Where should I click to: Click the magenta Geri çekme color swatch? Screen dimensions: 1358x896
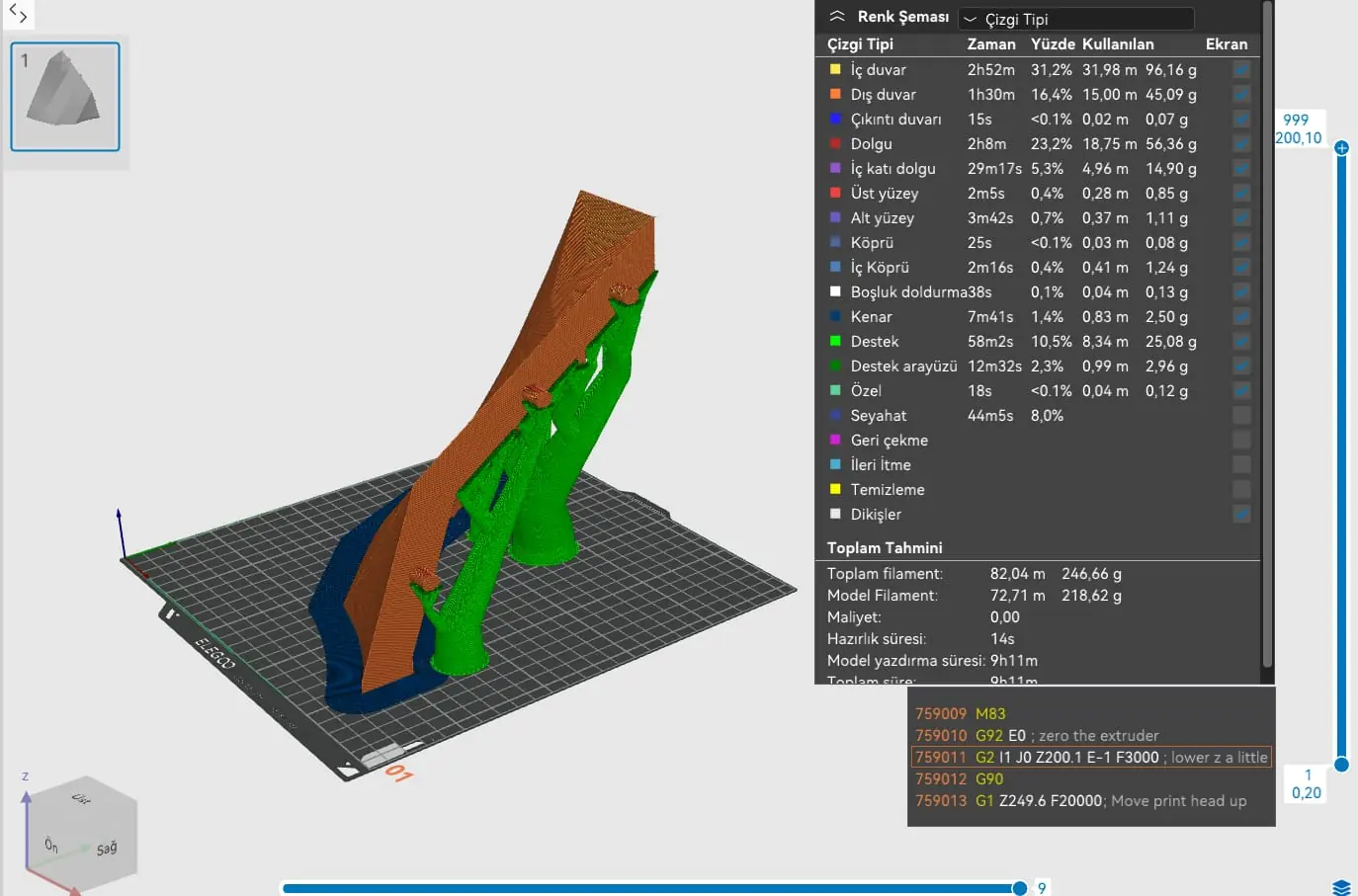tap(835, 440)
